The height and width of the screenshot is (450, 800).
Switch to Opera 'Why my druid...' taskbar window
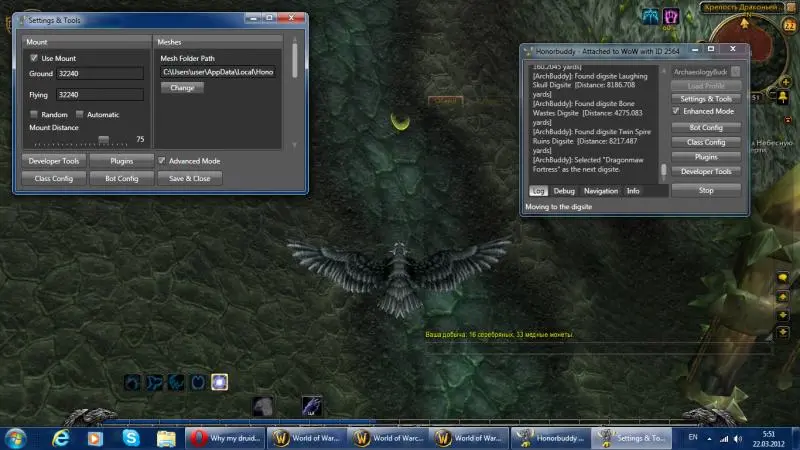pyautogui.click(x=224, y=438)
